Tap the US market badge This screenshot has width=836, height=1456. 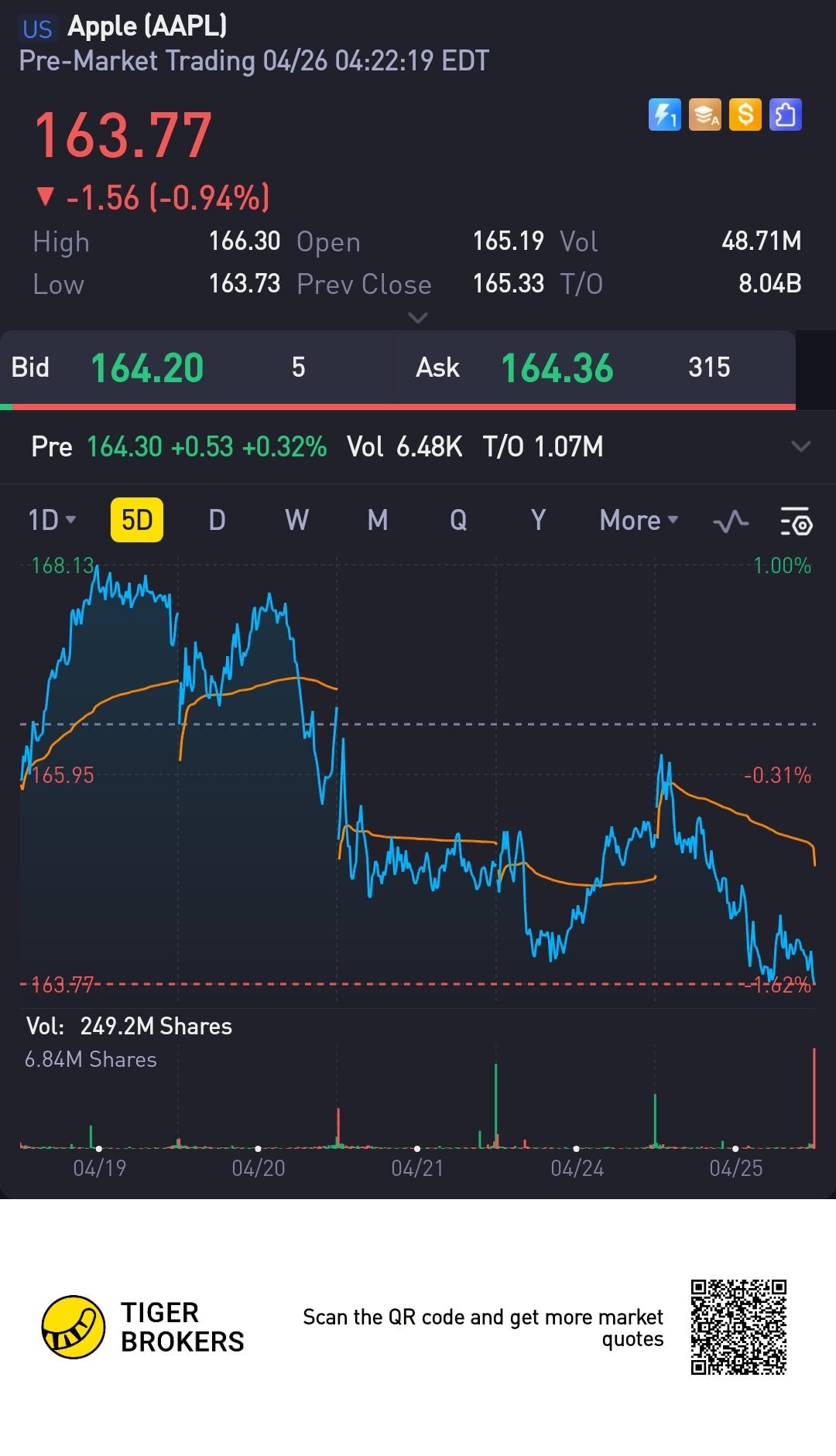[37, 29]
